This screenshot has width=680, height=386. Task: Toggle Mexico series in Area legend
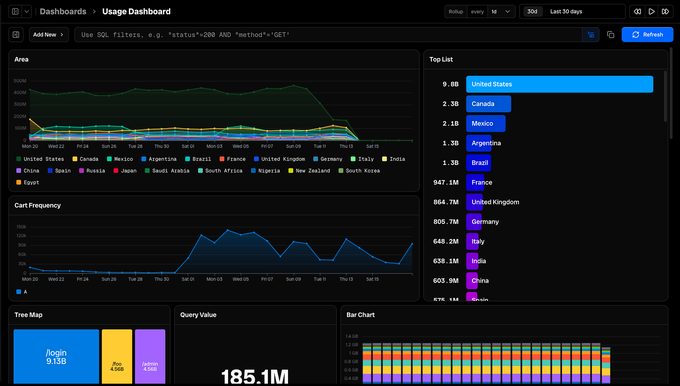coord(120,159)
